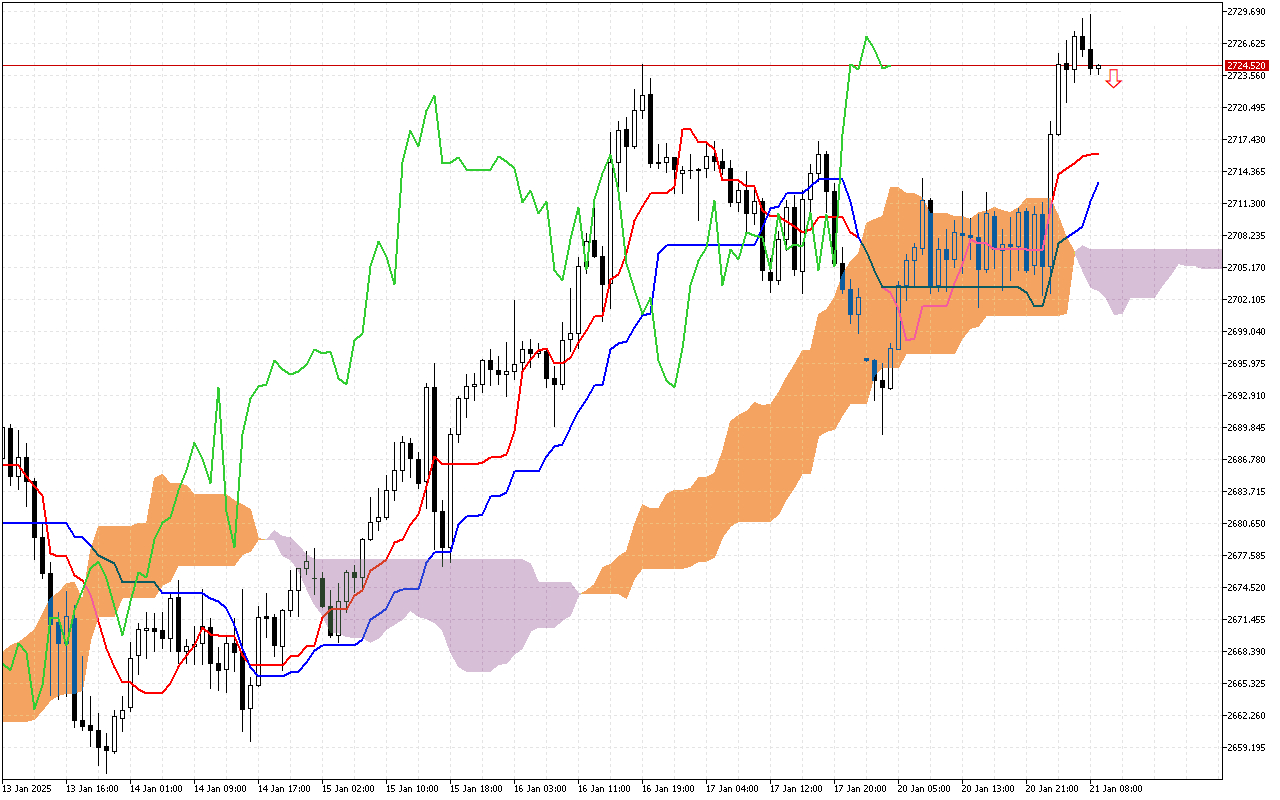Screen dimensions: 1280x800
Task: Click the 2659.195 price axis label
Action: (x=1246, y=747)
